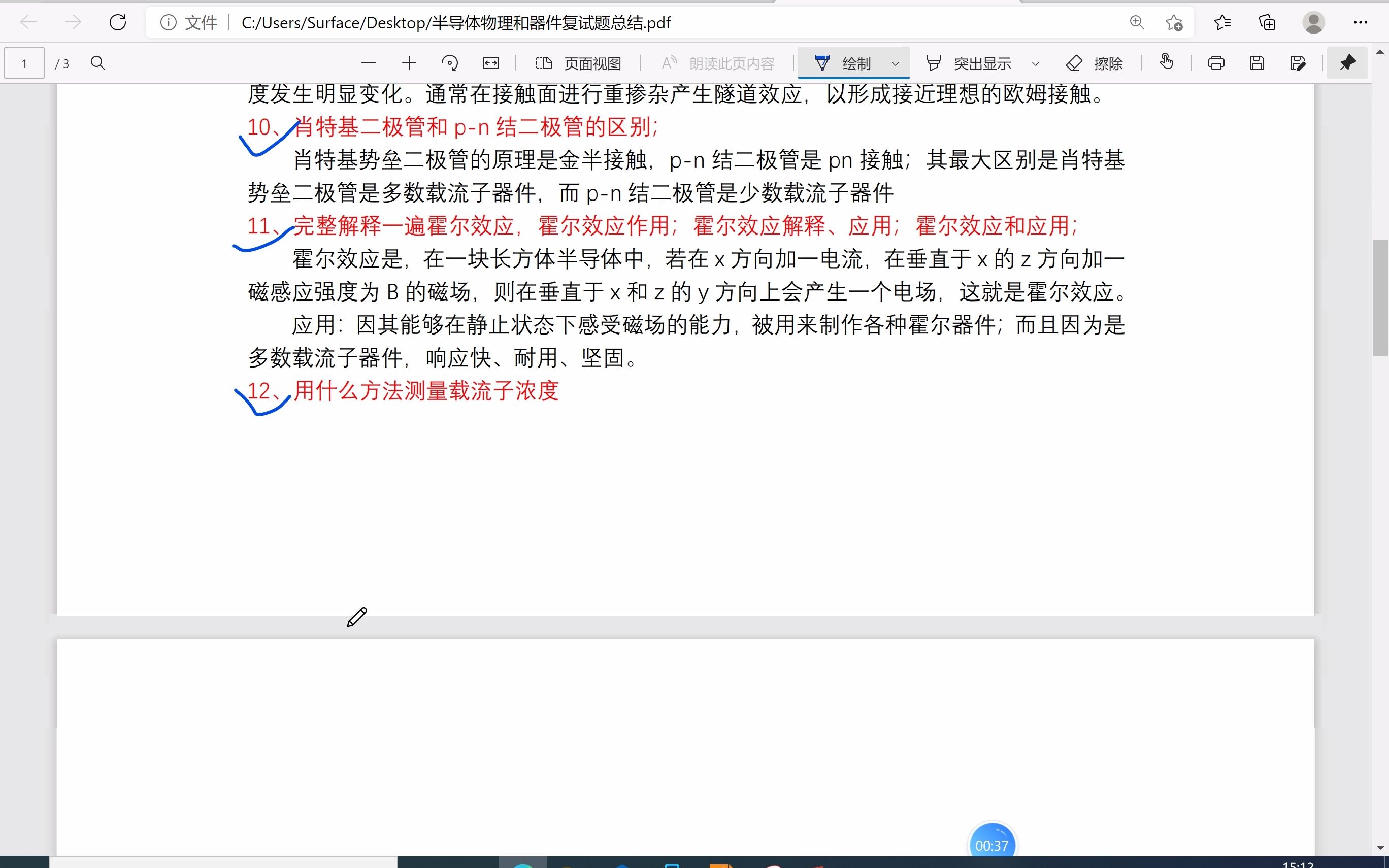This screenshot has height=868, width=1389.
Task: Toggle the pin toolbar button
Action: (x=1347, y=62)
